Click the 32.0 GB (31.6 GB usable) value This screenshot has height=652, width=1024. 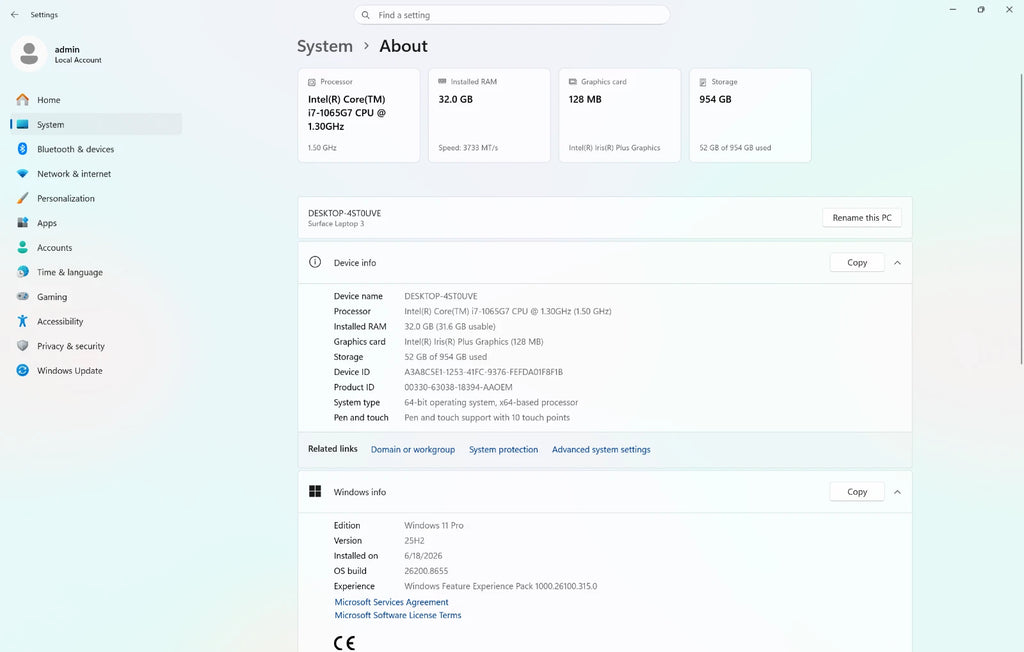[x=449, y=326]
